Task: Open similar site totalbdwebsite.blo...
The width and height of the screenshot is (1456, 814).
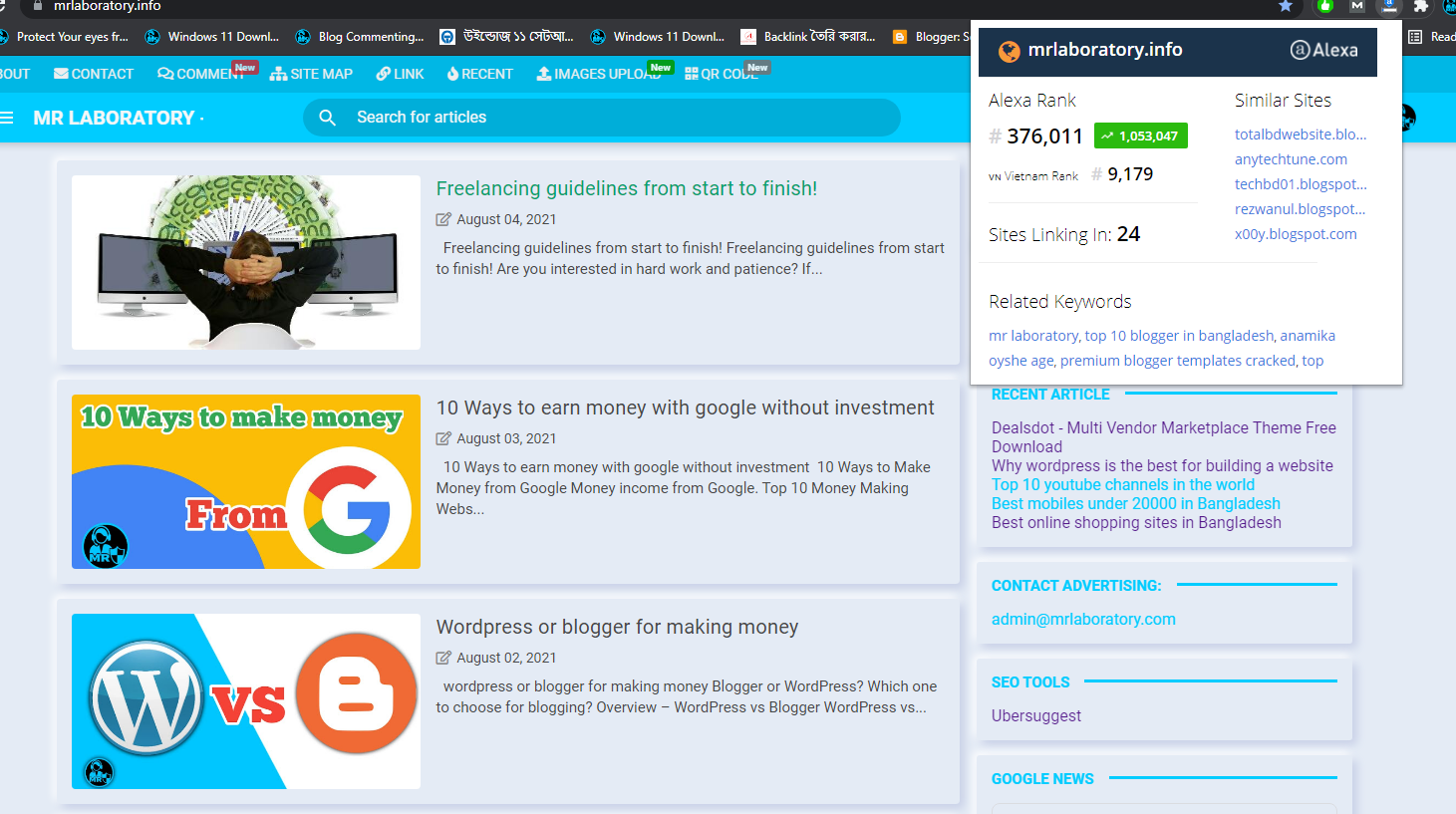Action: (1301, 135)
